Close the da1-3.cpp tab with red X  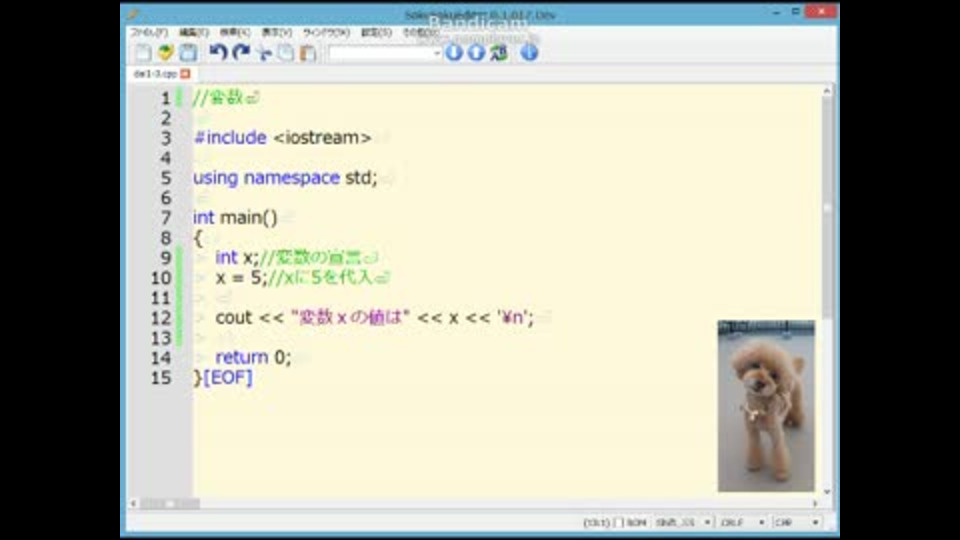click(185, 73)
